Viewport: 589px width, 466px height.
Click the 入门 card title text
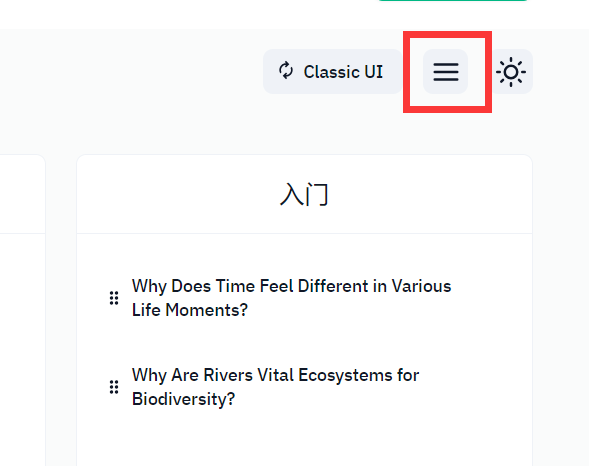coord(304,194)
